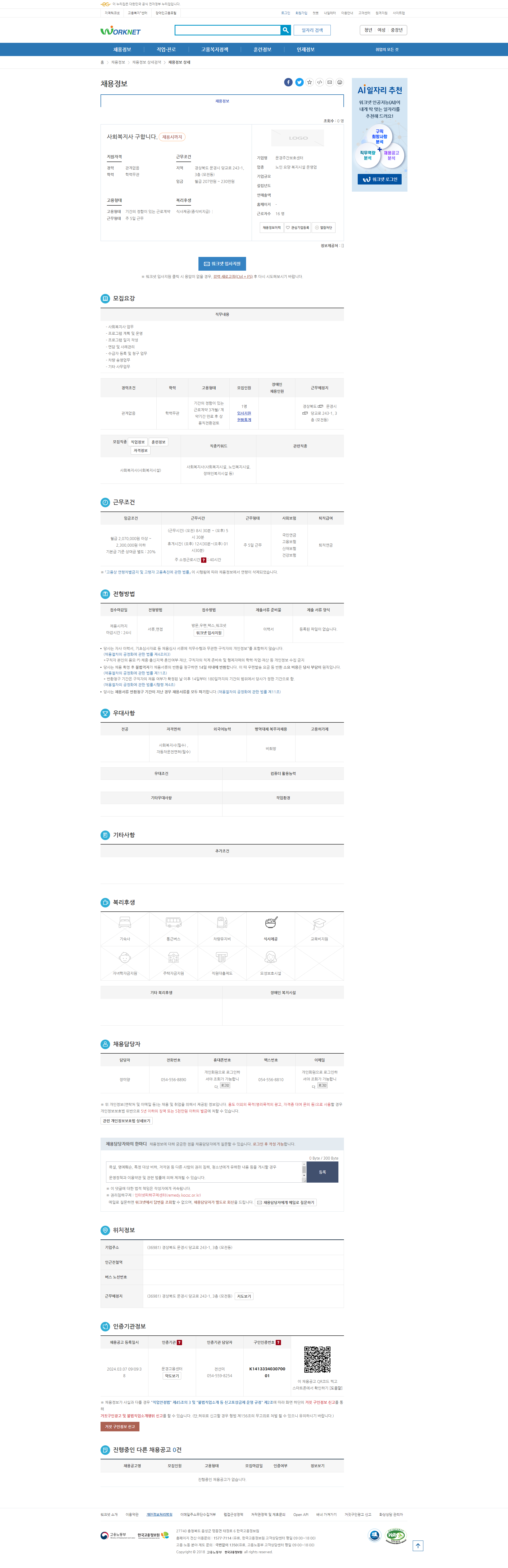Click the print icon
Viewport: 508px width, 1568px height.
[x=340, y=82]
